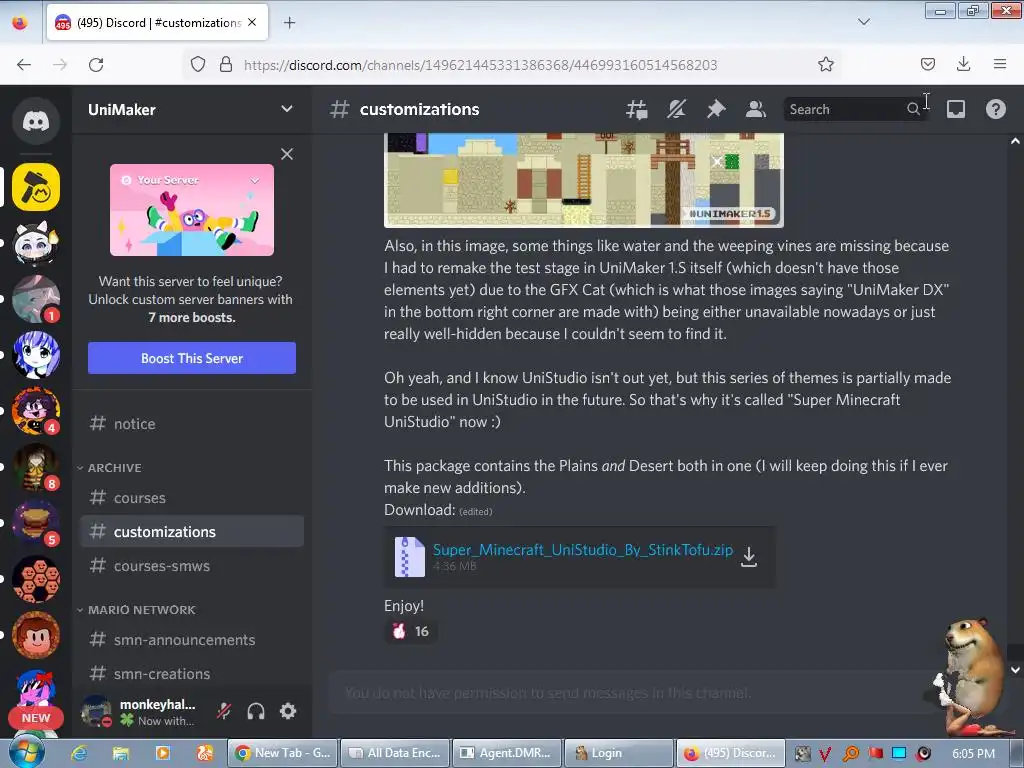
Task: Toggle headphones deafen
Action: [256, 711]
